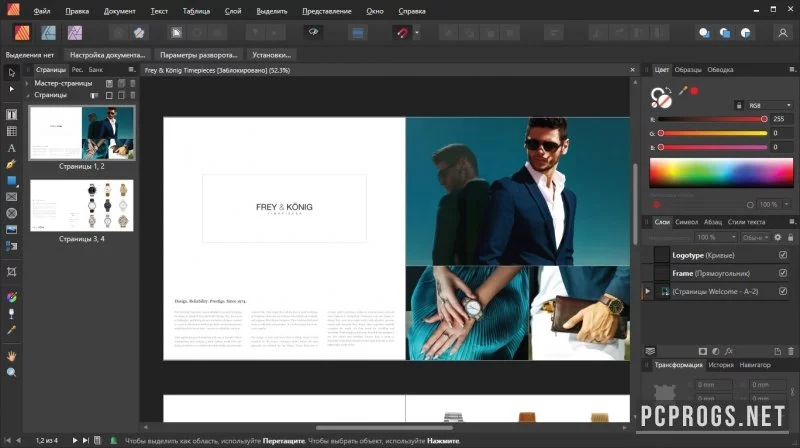
Task: Select the Picture Frame Ellipse tool
Action: (11, 213)
